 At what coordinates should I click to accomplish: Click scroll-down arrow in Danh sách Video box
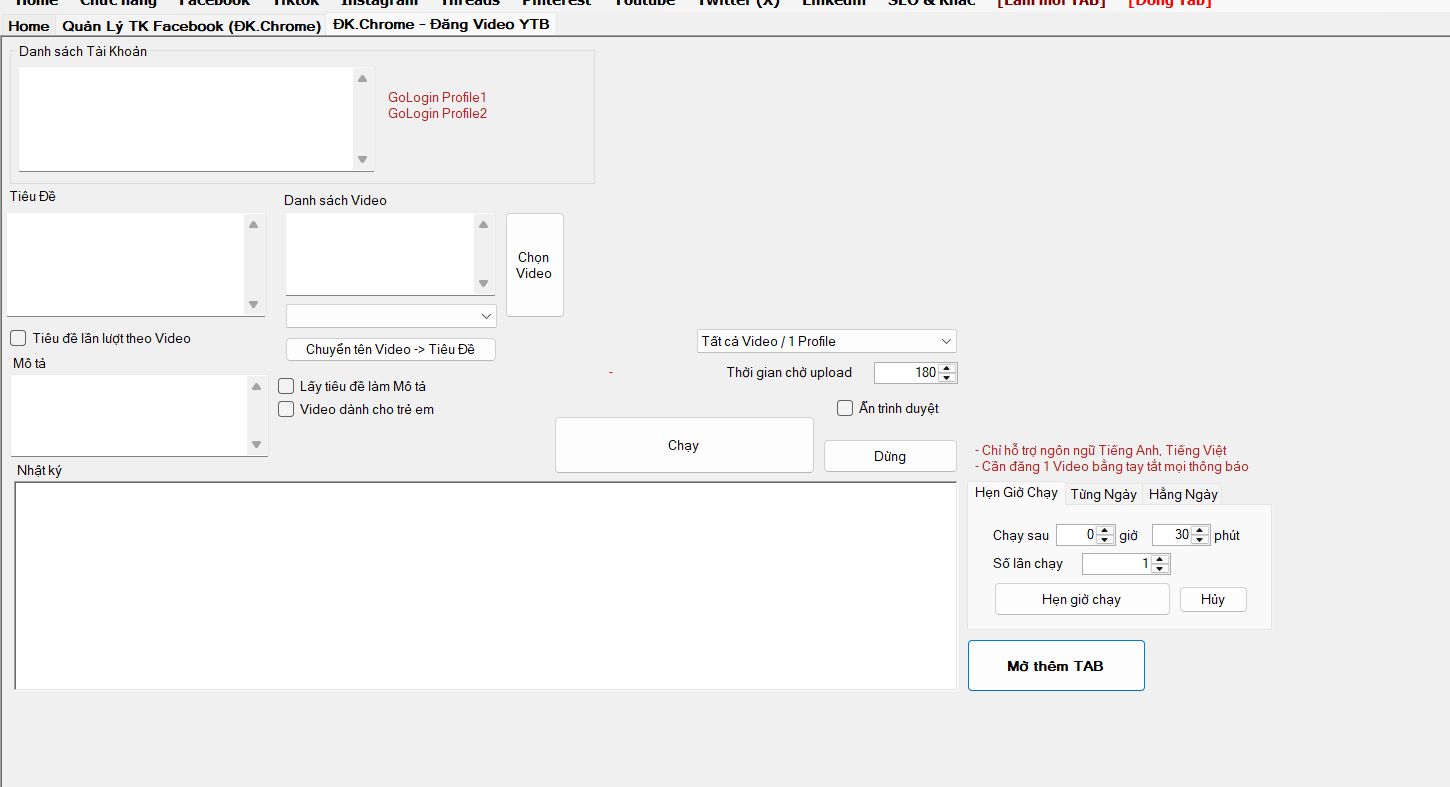[x=484, y=283]
